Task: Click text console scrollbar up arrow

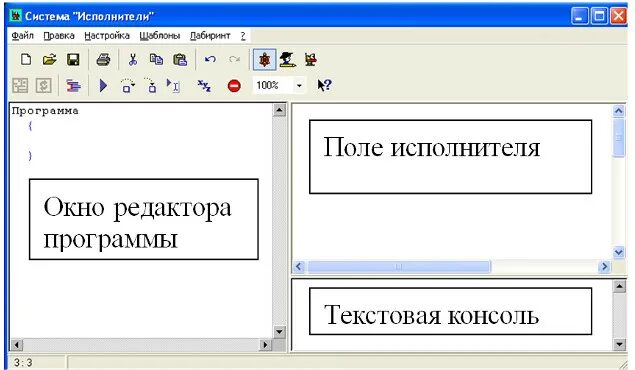Action: [619, 287]
